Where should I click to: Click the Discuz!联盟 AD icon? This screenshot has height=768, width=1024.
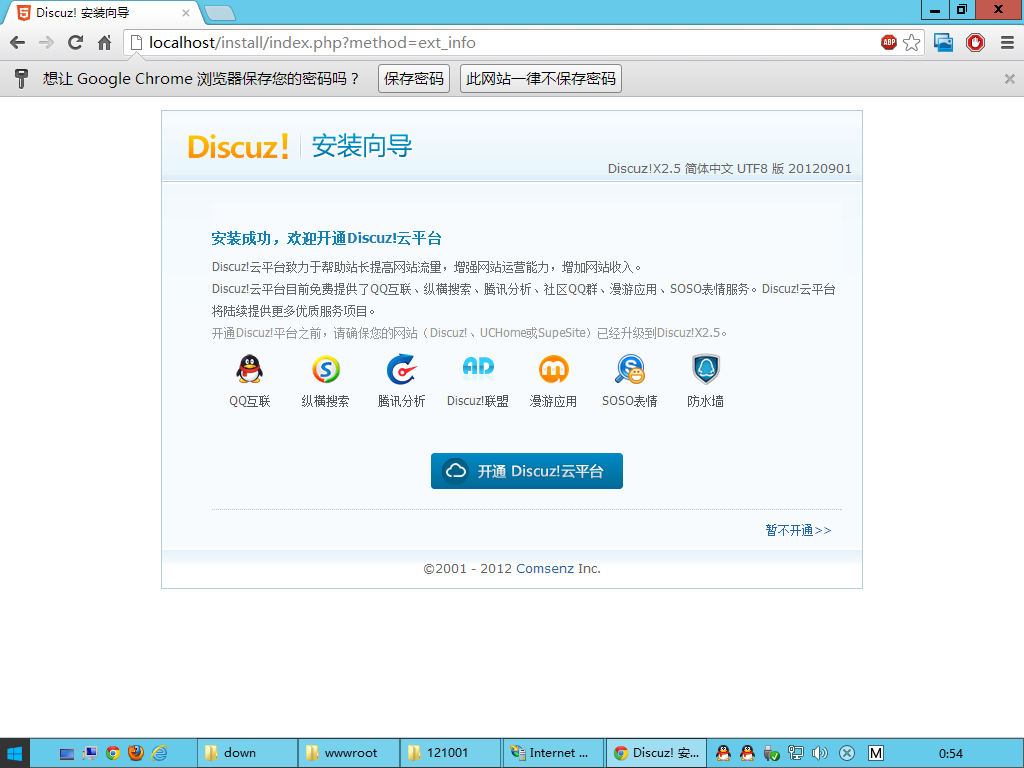tap(478, 368)
